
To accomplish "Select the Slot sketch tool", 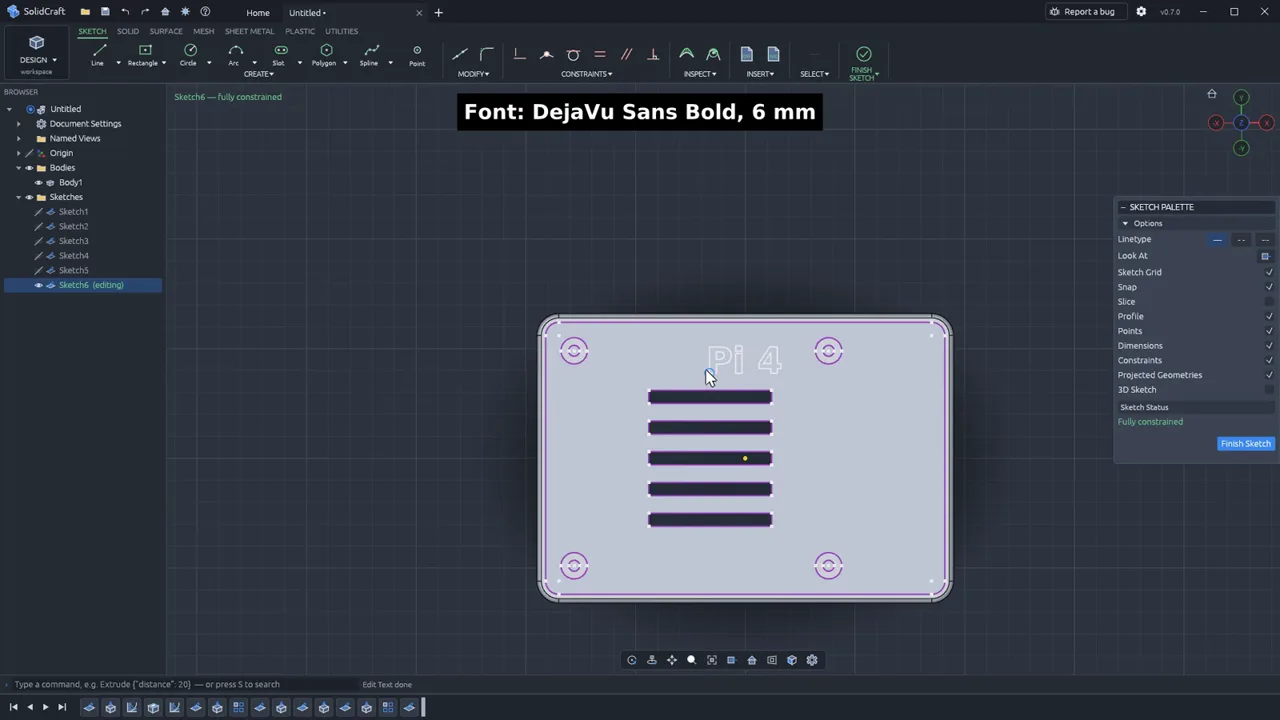I will (280, 55).
